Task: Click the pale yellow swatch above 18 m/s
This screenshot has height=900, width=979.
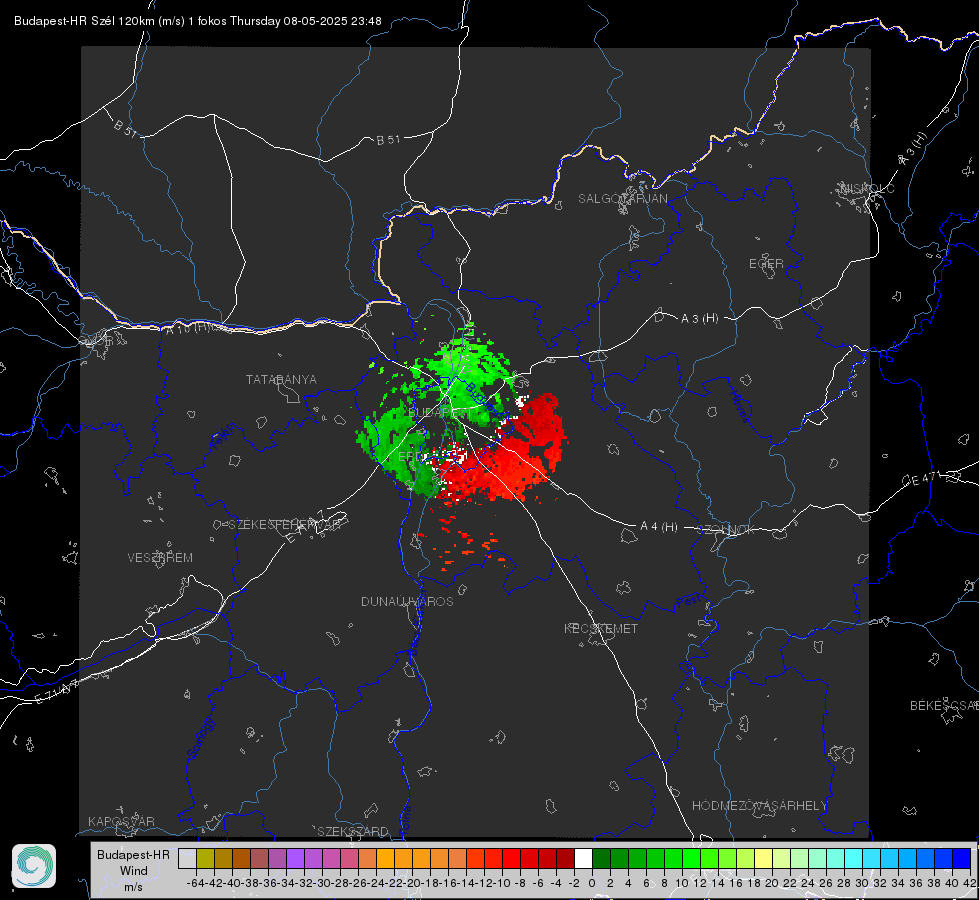Action: 764,858
